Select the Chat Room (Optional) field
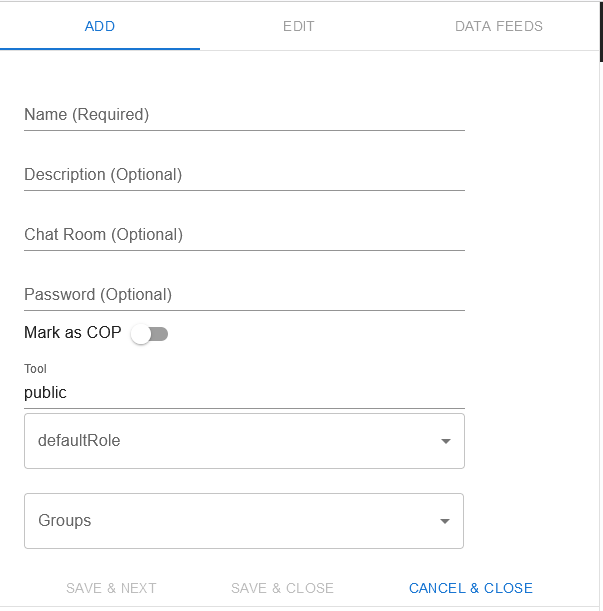This screenshot has height=611, width=603. [244, 235]
